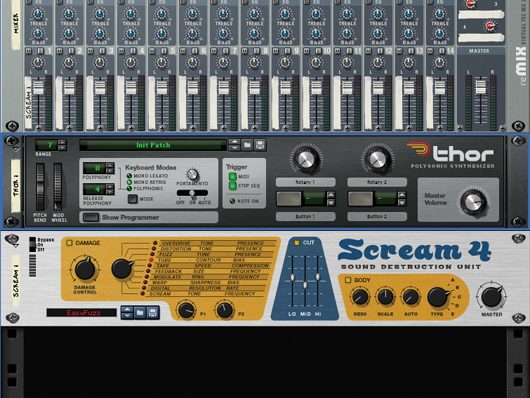Save Thor patch with floppy disk icon
The image size is (530, 398).
(260, 145)
